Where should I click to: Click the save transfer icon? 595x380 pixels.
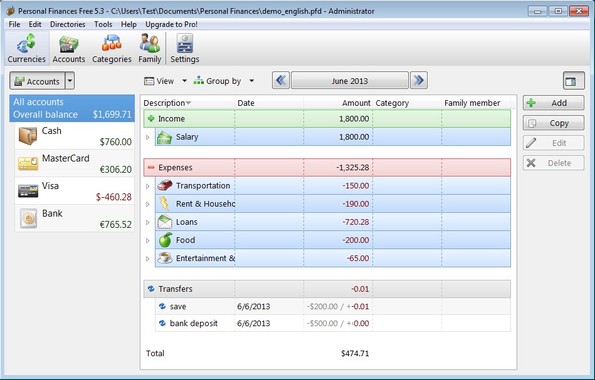(x=162, y=306)
